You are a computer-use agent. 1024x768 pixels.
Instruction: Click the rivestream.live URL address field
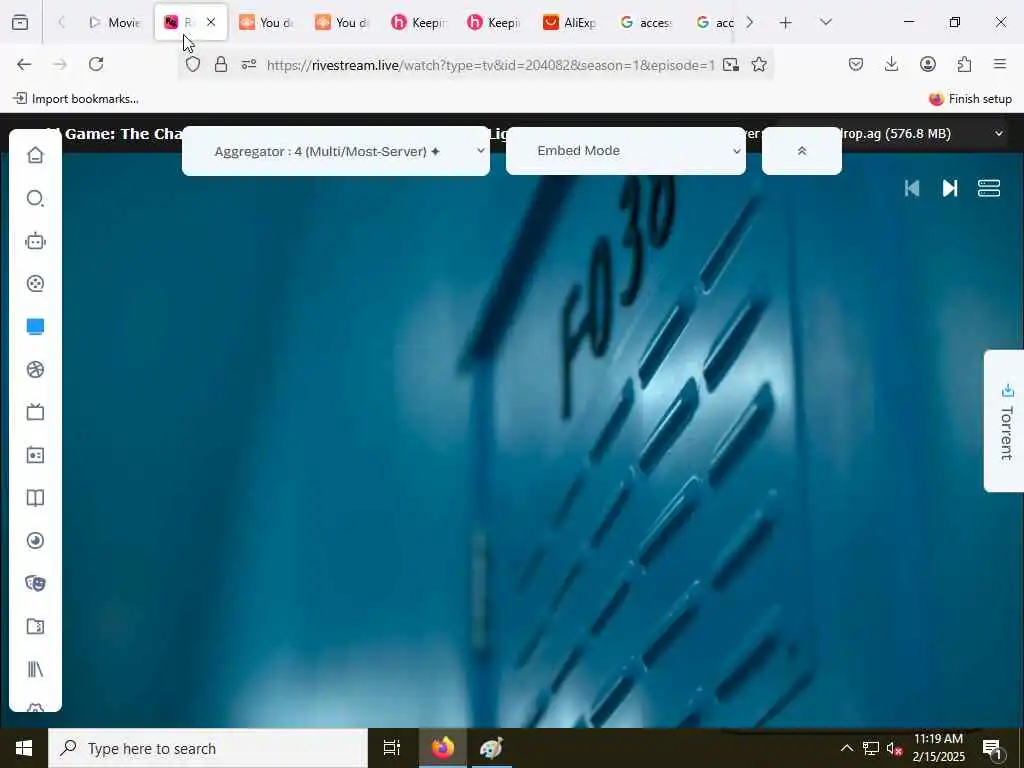[x=491, y=65]
